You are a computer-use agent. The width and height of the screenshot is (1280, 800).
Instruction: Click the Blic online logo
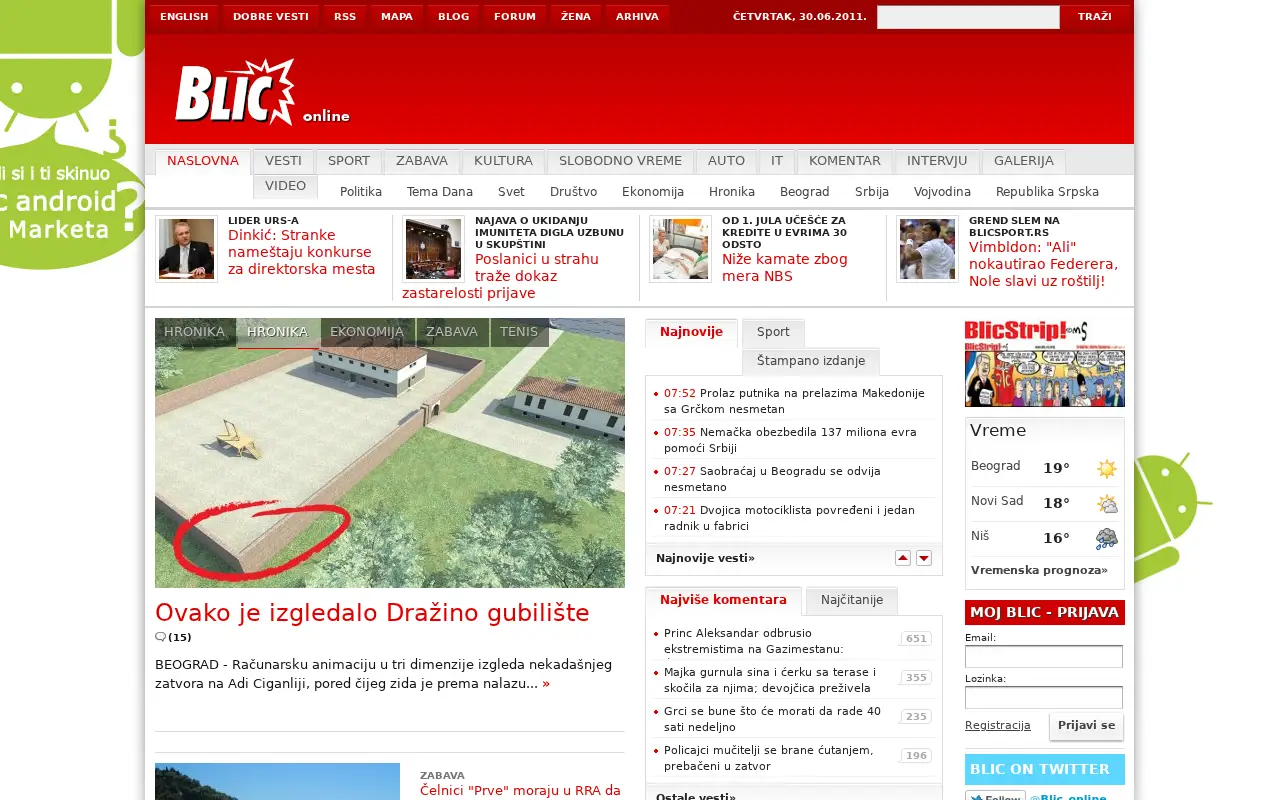(x=262, y=93)
